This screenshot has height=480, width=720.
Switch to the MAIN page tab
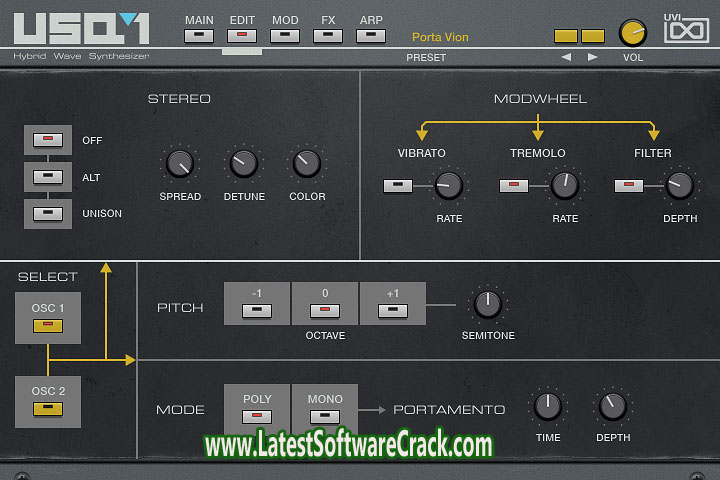[199, 35]
